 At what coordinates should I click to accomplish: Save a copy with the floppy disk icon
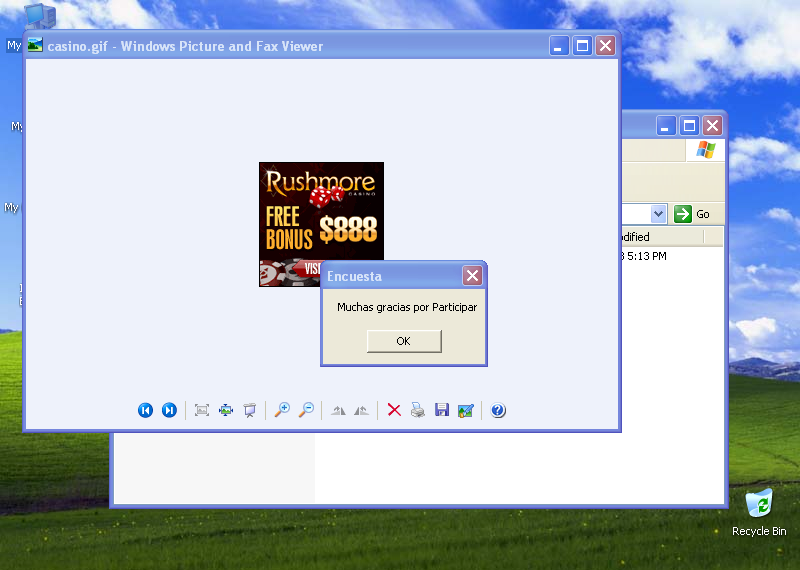442,410
